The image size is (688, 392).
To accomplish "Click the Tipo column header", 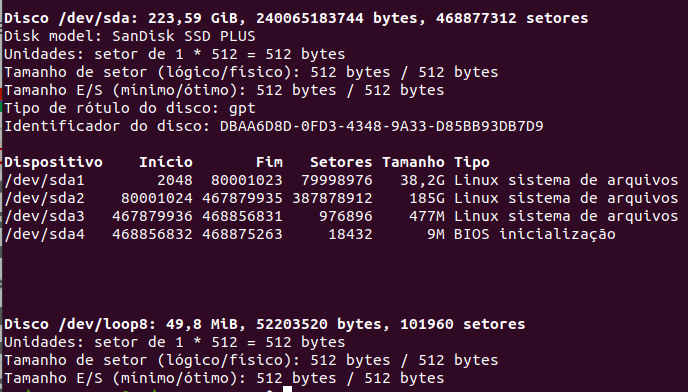I will point(472,162).
